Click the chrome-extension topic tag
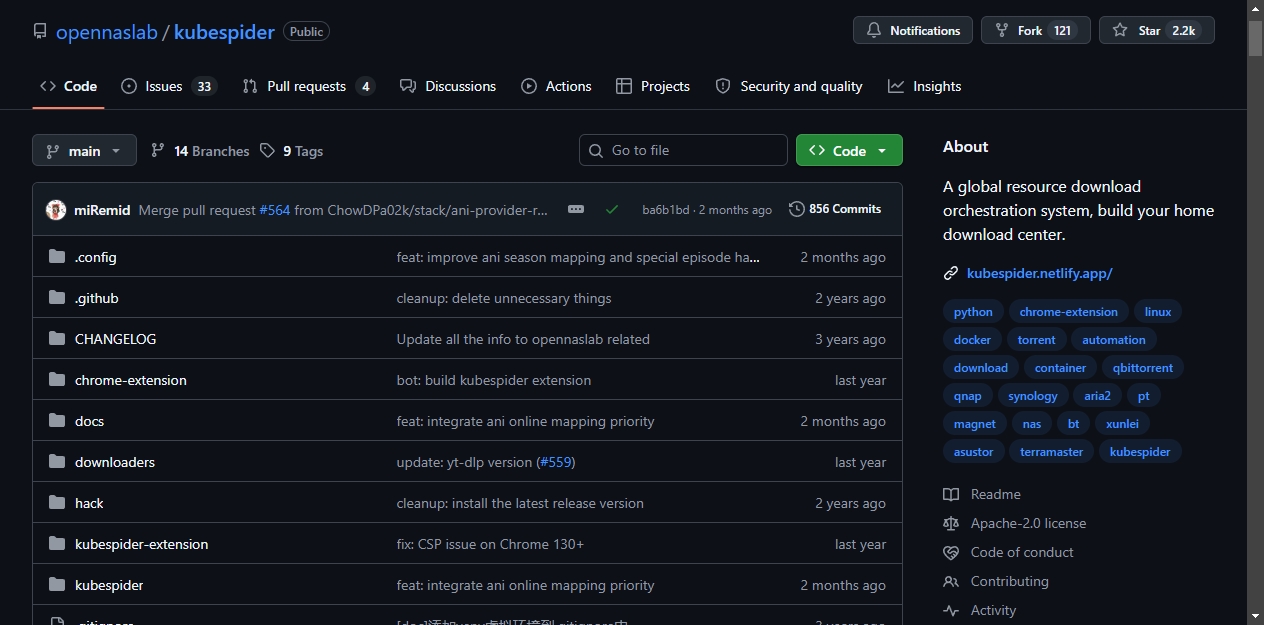1264x625 pixels. 1068,312
